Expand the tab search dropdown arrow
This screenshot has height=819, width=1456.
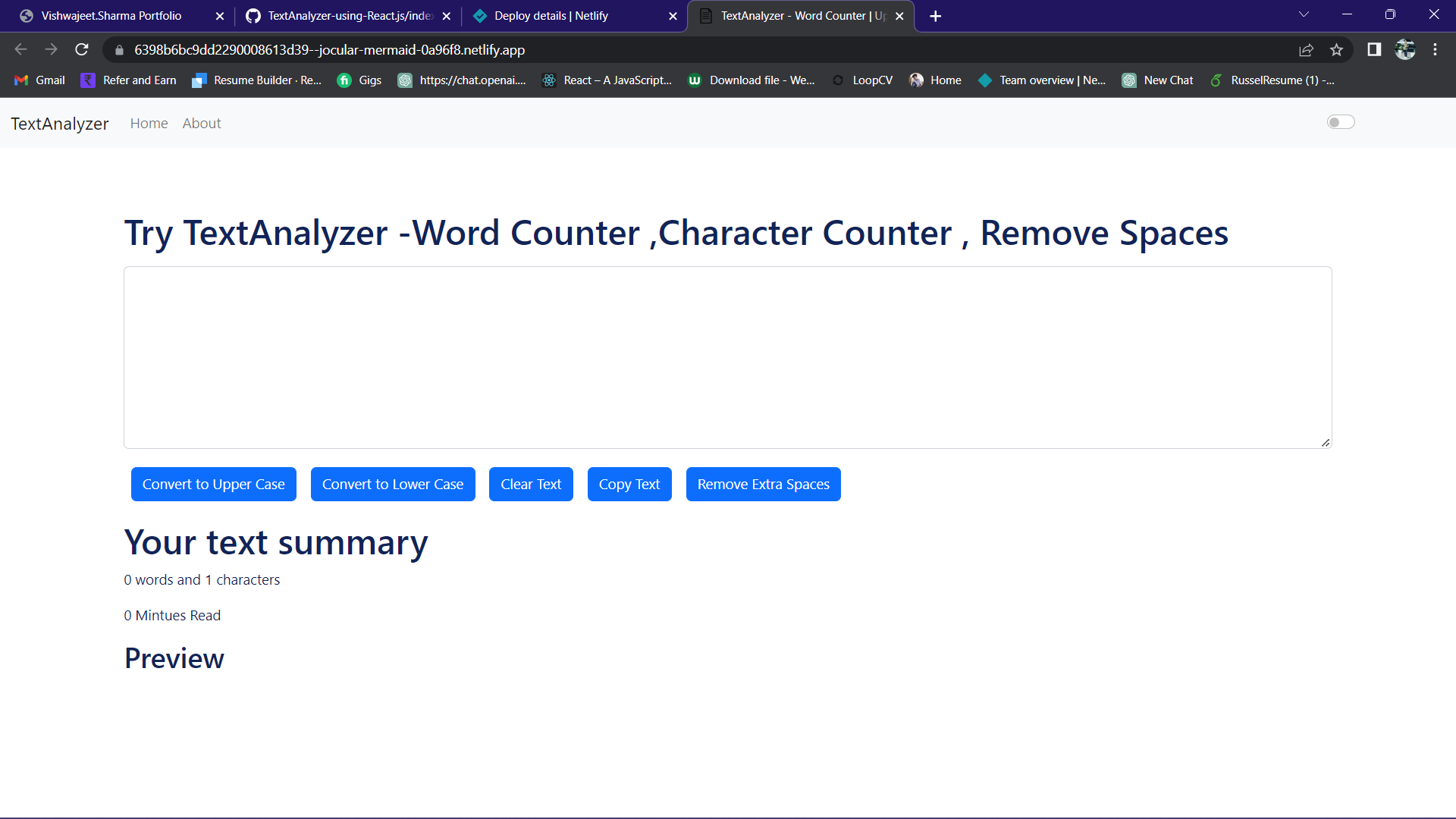[1304, 14]
